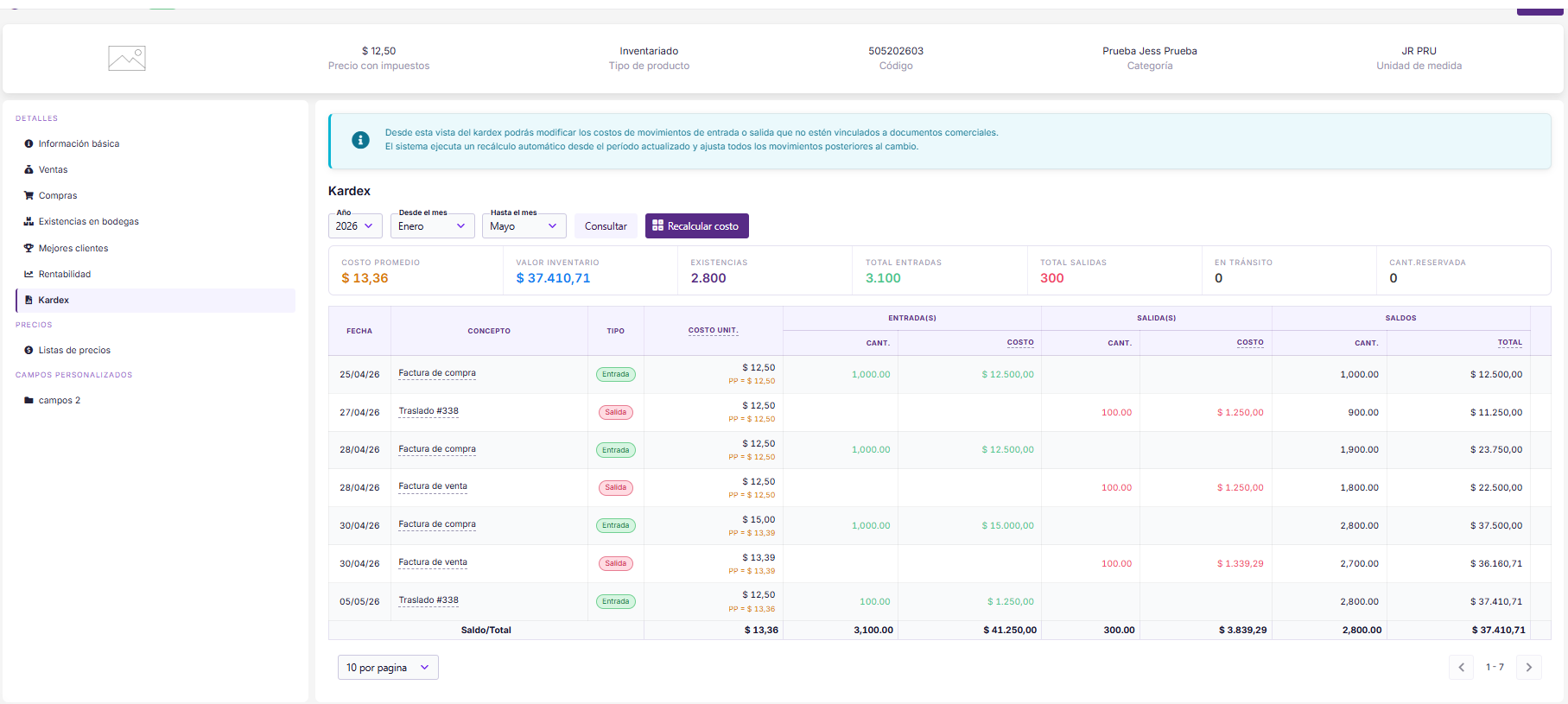
Task: Expand the Año 2026 dropdown
Action: click(x=355, y=226)
